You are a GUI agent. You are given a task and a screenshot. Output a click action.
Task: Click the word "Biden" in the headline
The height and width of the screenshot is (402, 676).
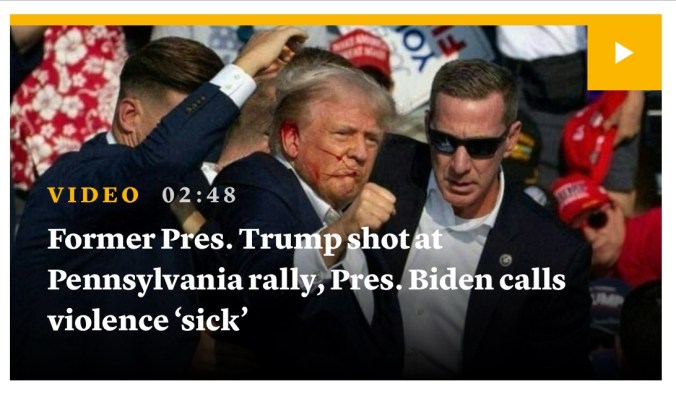(x=451, y=280)
